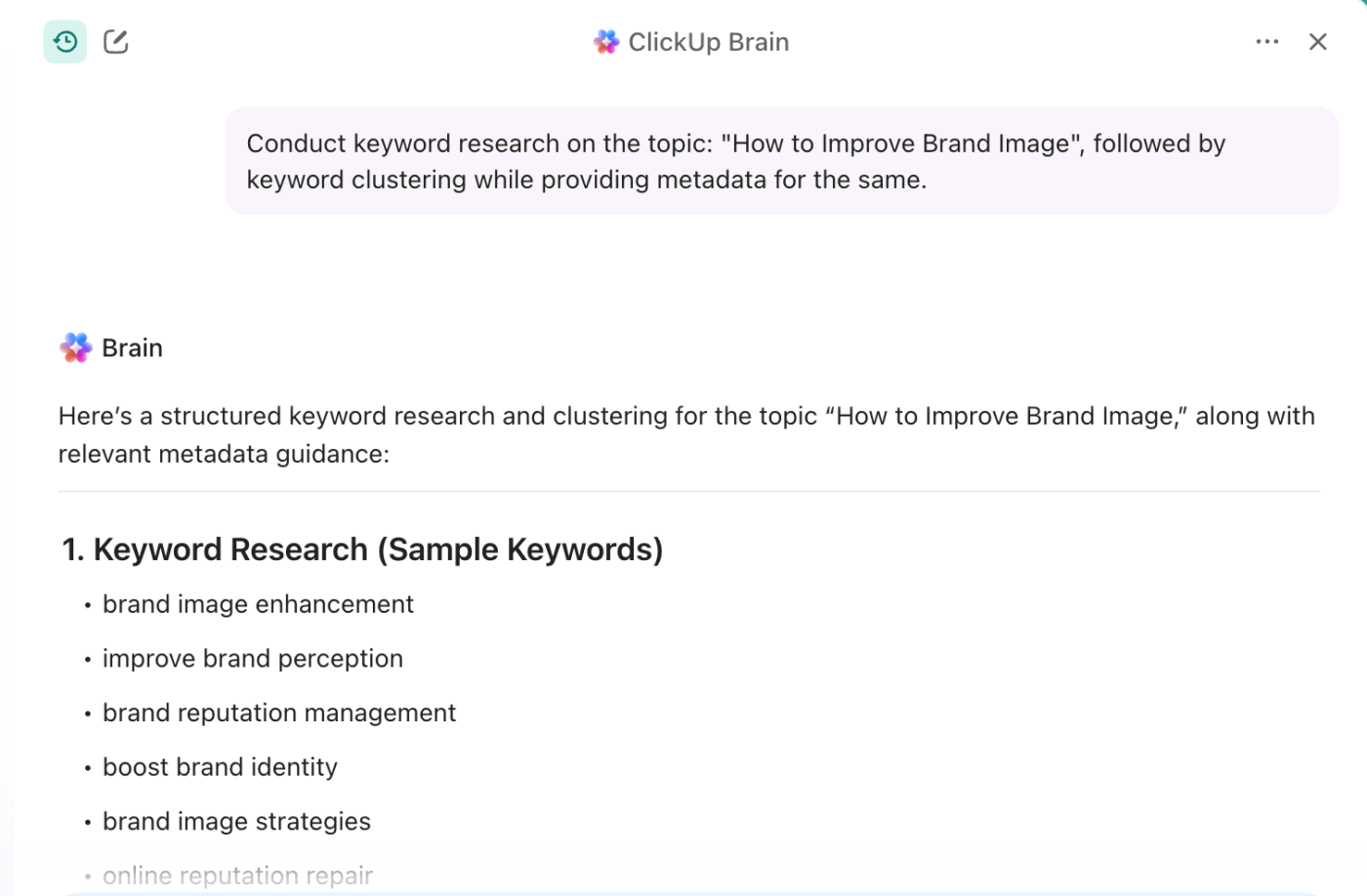Select the keyword brand image enhancement

[x=258, y=604]
